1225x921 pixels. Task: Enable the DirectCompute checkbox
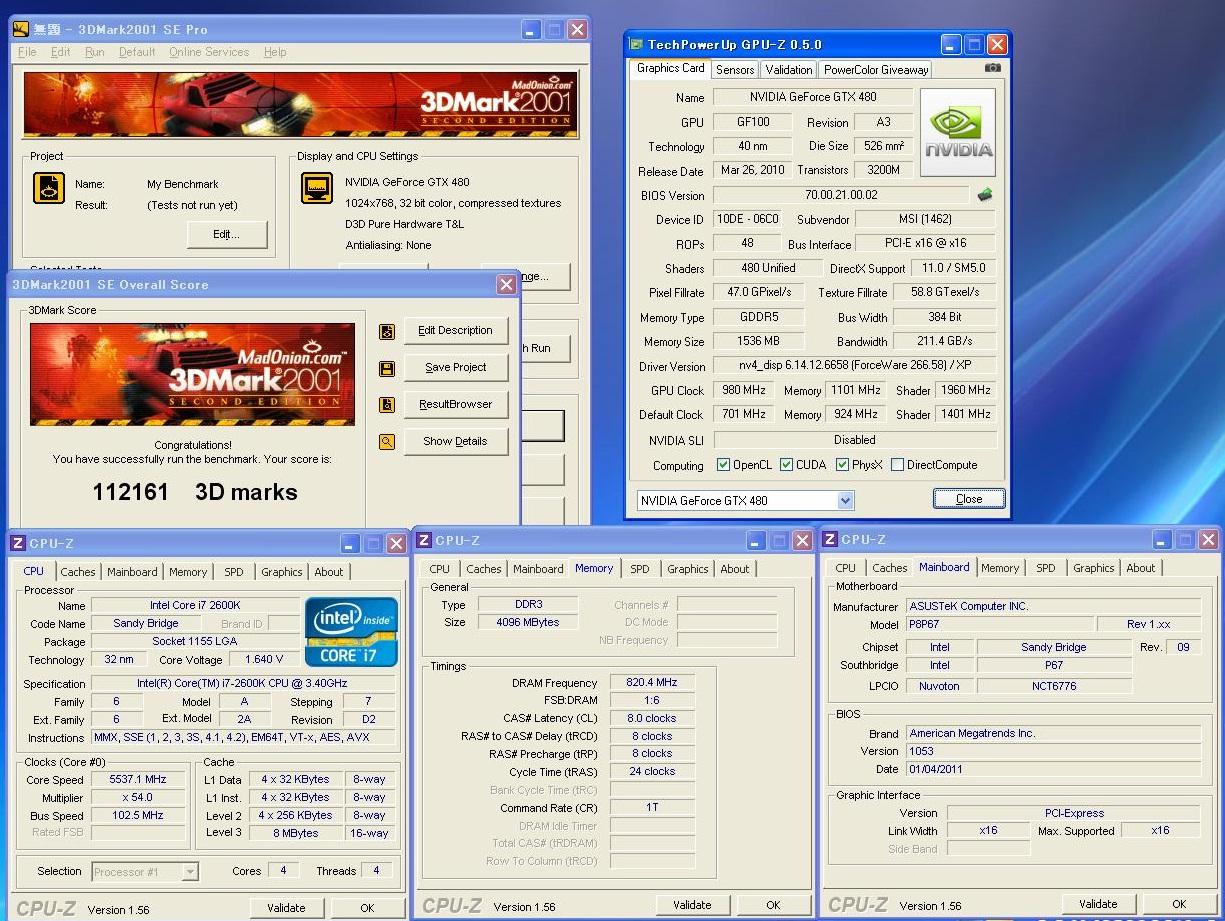pyautogui.click(x=897, y=465)
